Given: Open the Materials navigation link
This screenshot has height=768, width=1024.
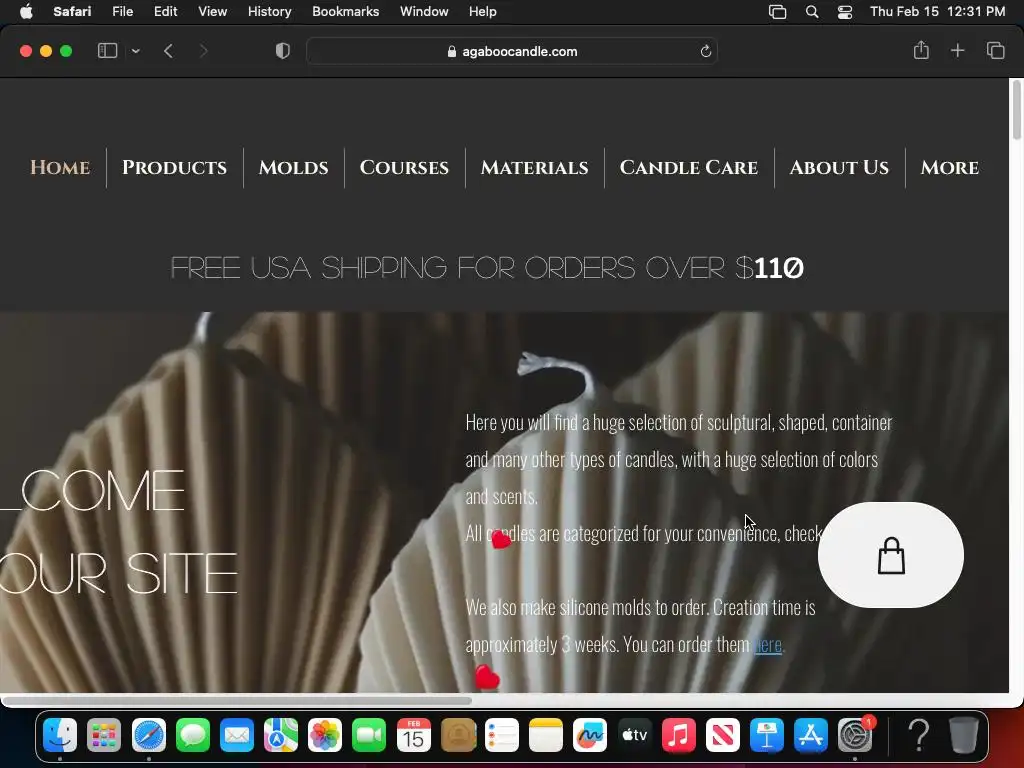Looking at the screenshot, I should (534, 168).
